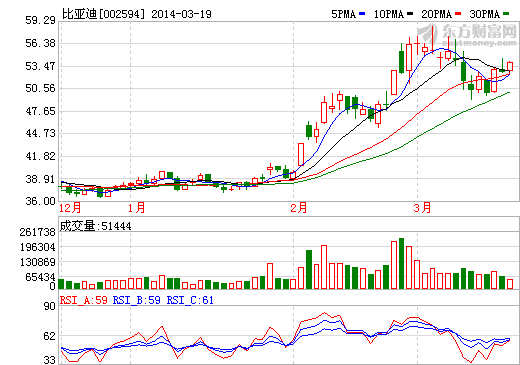
Task: Click the 3月 time axis marker
Action: point(422,208)
